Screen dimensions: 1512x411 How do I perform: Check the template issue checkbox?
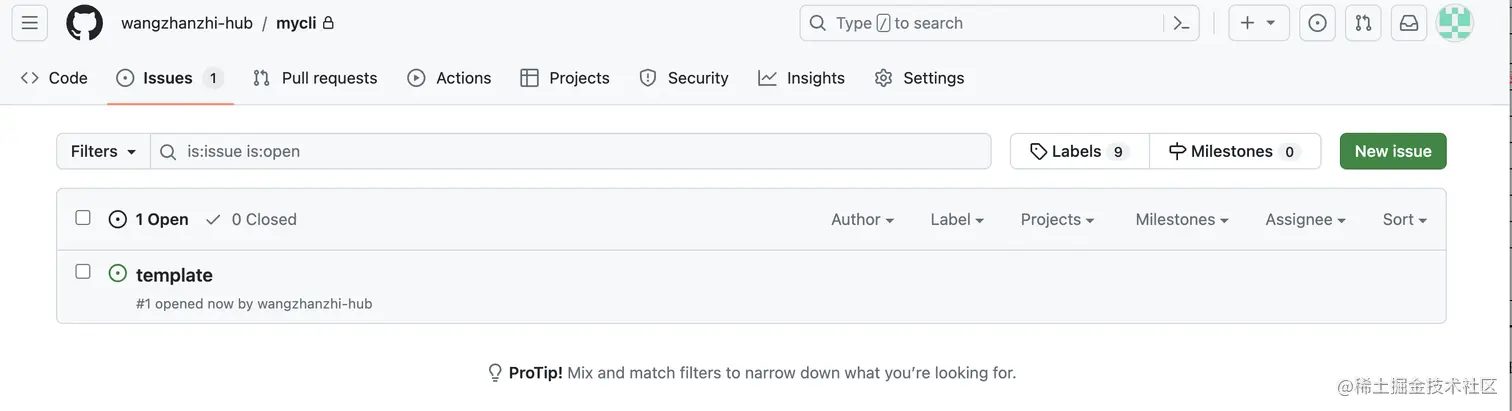pos(83,272)
